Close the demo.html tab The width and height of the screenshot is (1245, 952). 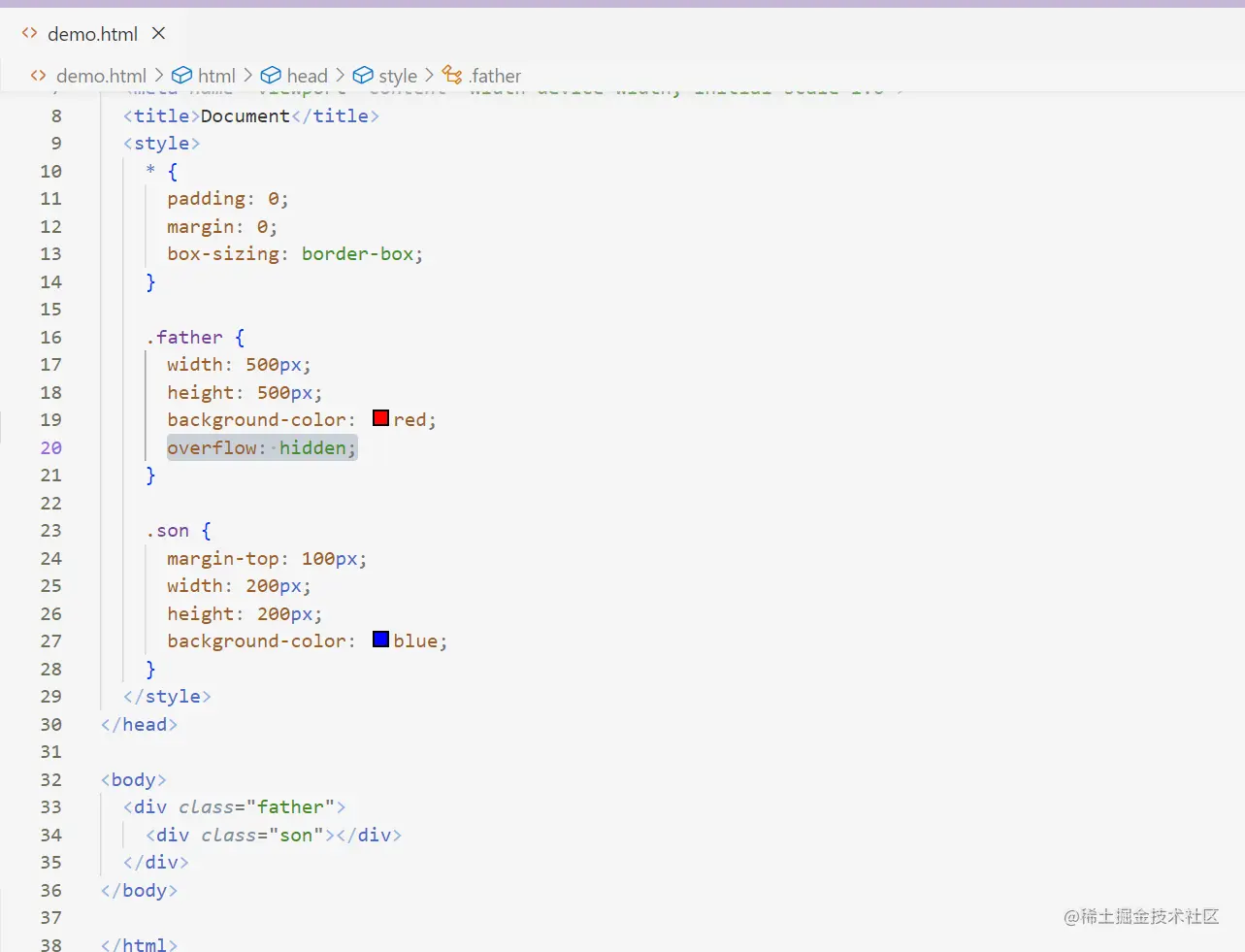tap(159, 34)
